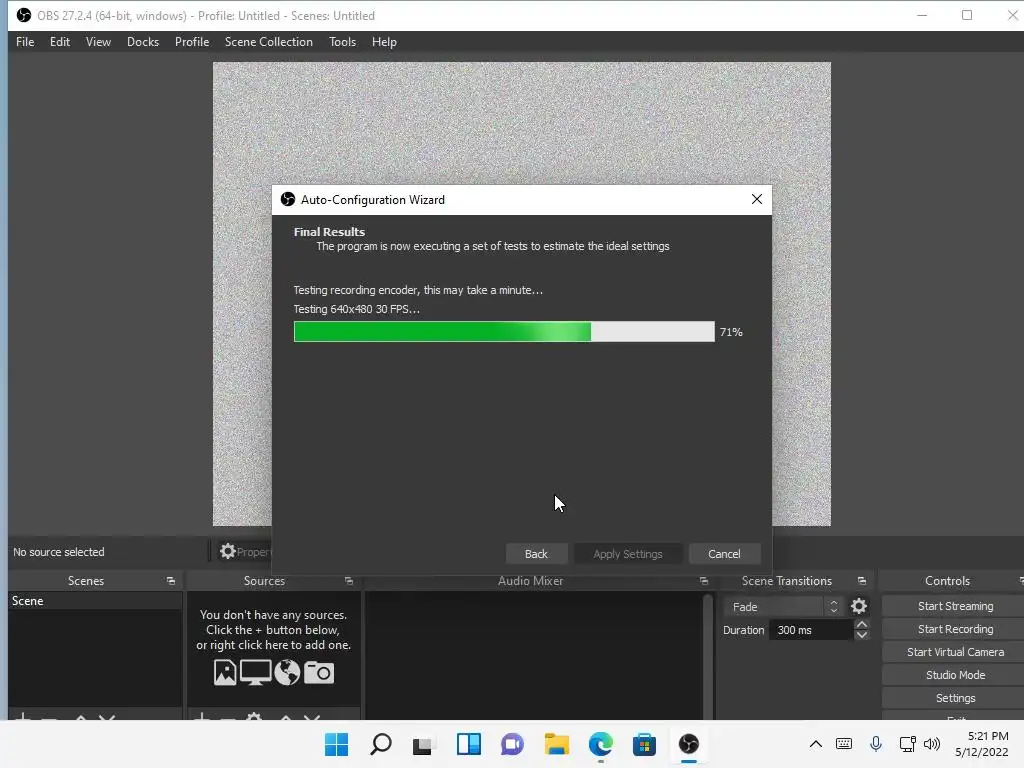Click the 71% progress label
Viewport: 1024px width, 768px height.
pos(731,332)
